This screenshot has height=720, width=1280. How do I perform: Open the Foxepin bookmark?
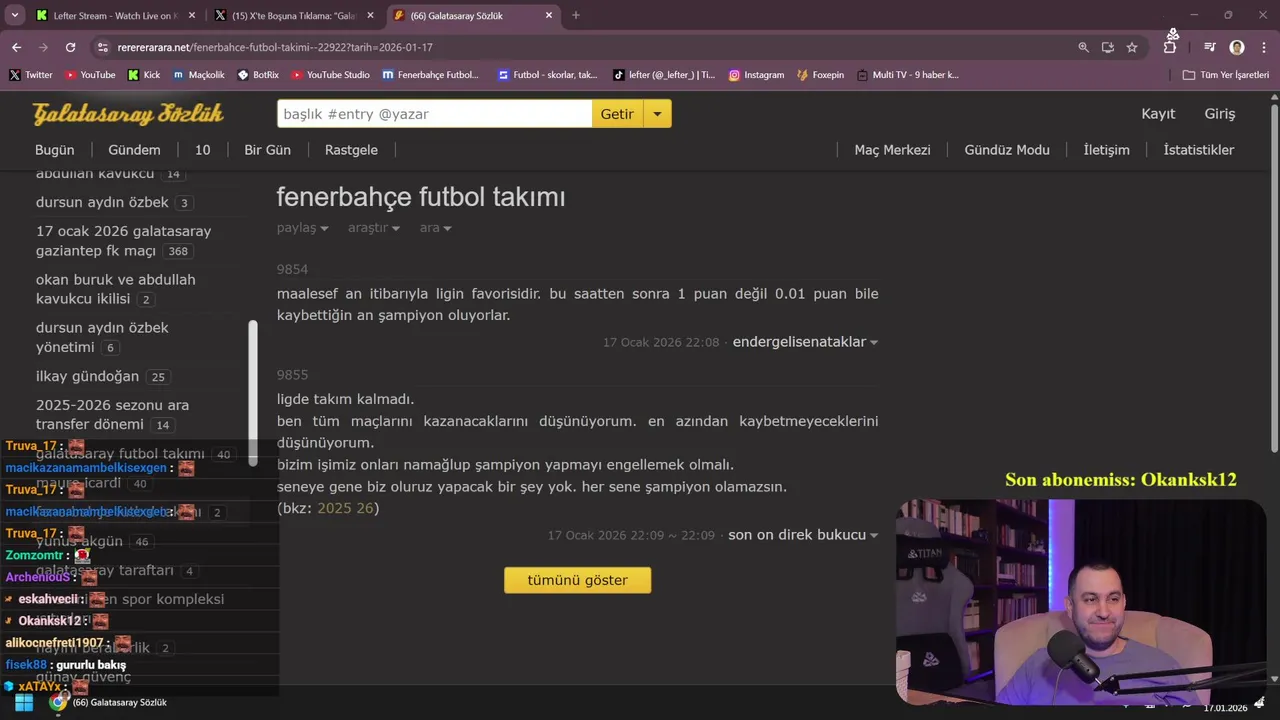tap(820, 75)
